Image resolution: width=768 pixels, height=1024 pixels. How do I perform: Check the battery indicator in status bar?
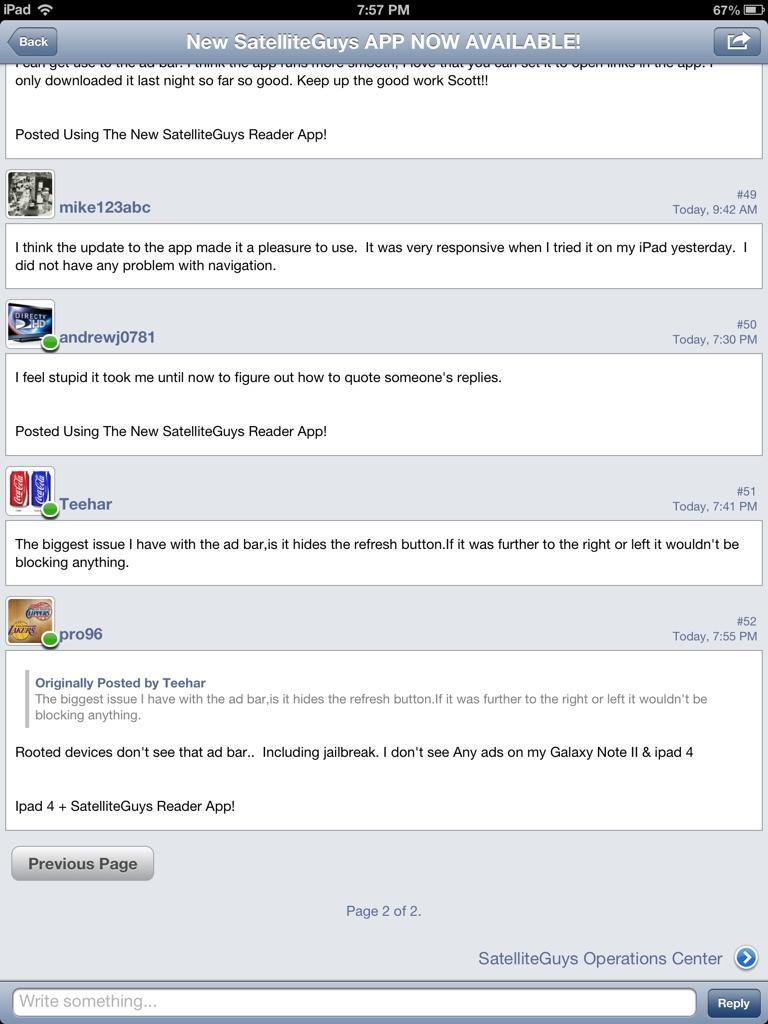[753, 10]
